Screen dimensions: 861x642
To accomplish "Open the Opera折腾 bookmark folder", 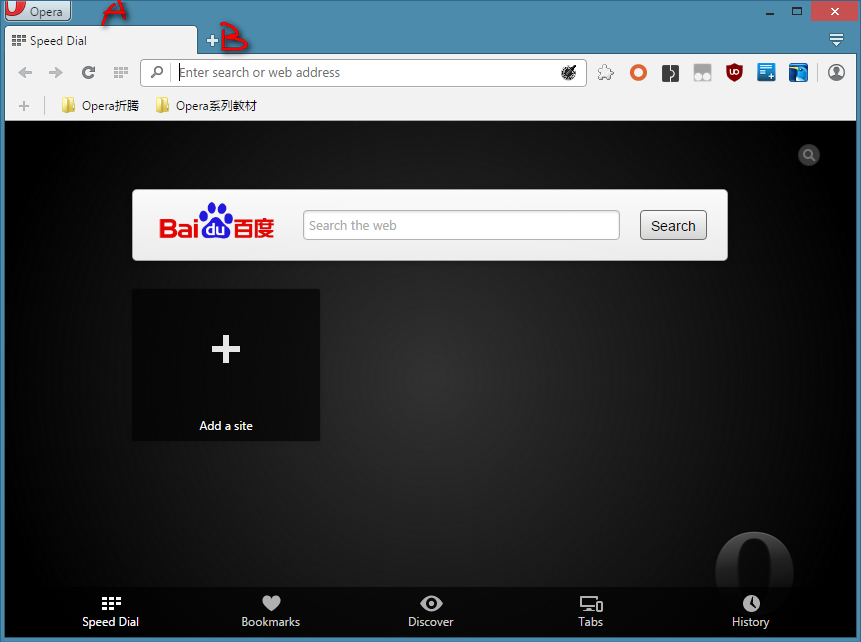I will (x=100, y=105).
